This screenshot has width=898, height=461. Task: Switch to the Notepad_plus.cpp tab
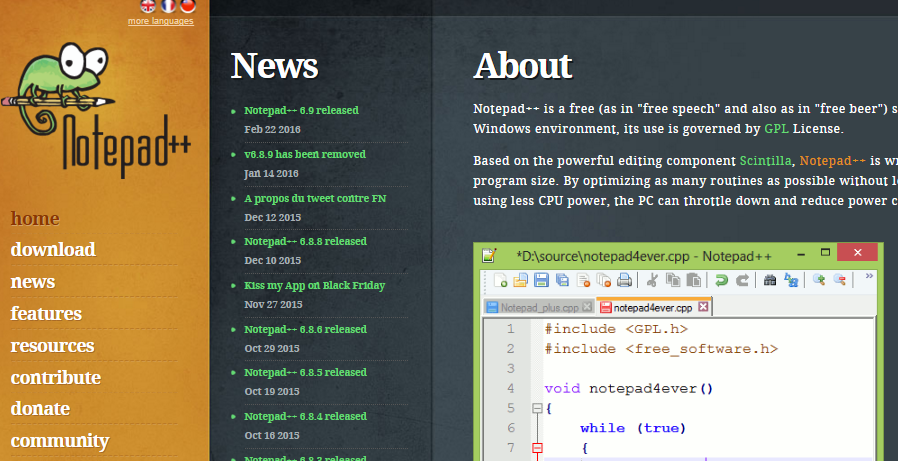[x=539, y=308]
